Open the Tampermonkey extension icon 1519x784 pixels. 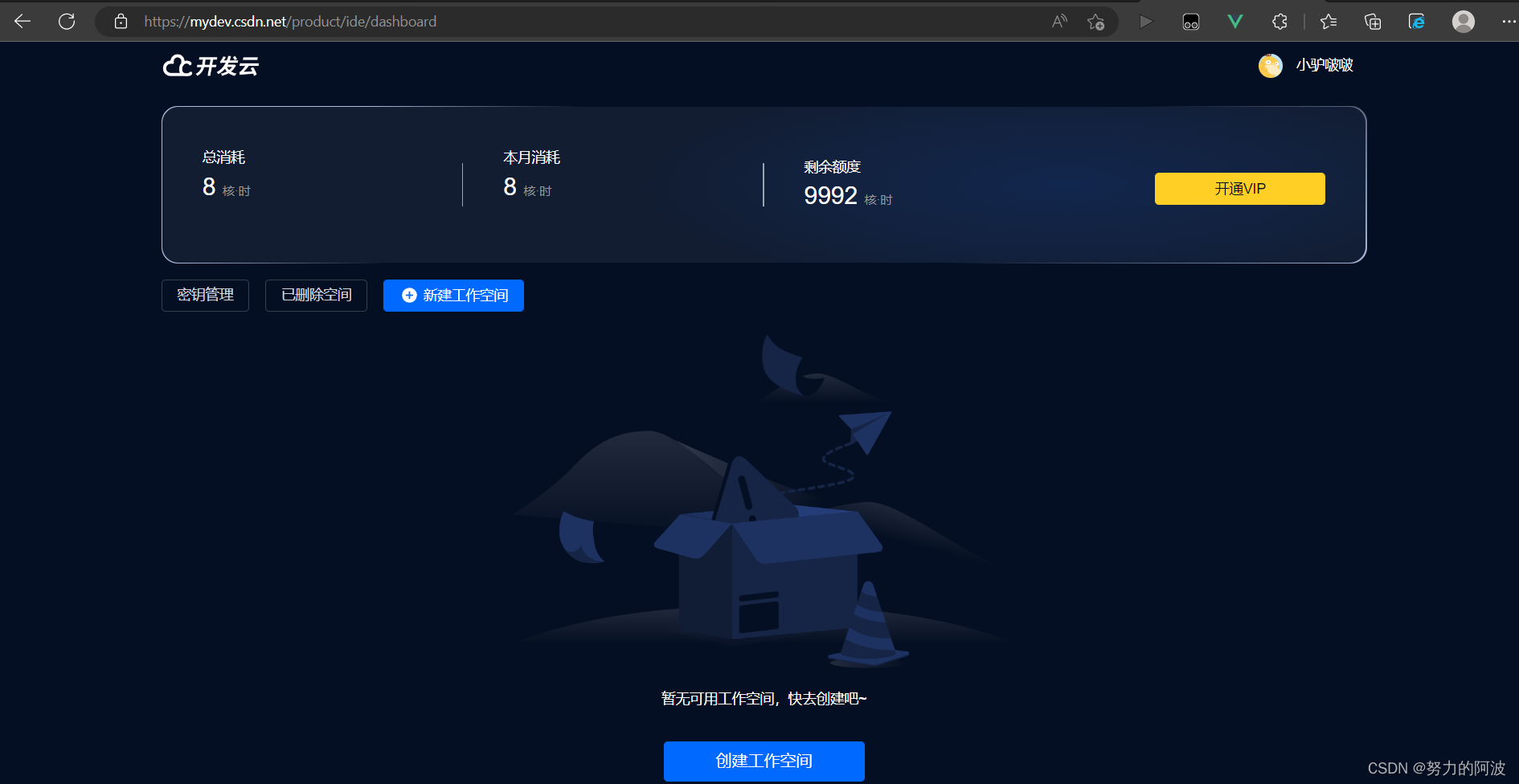(x=1191, y=22)
